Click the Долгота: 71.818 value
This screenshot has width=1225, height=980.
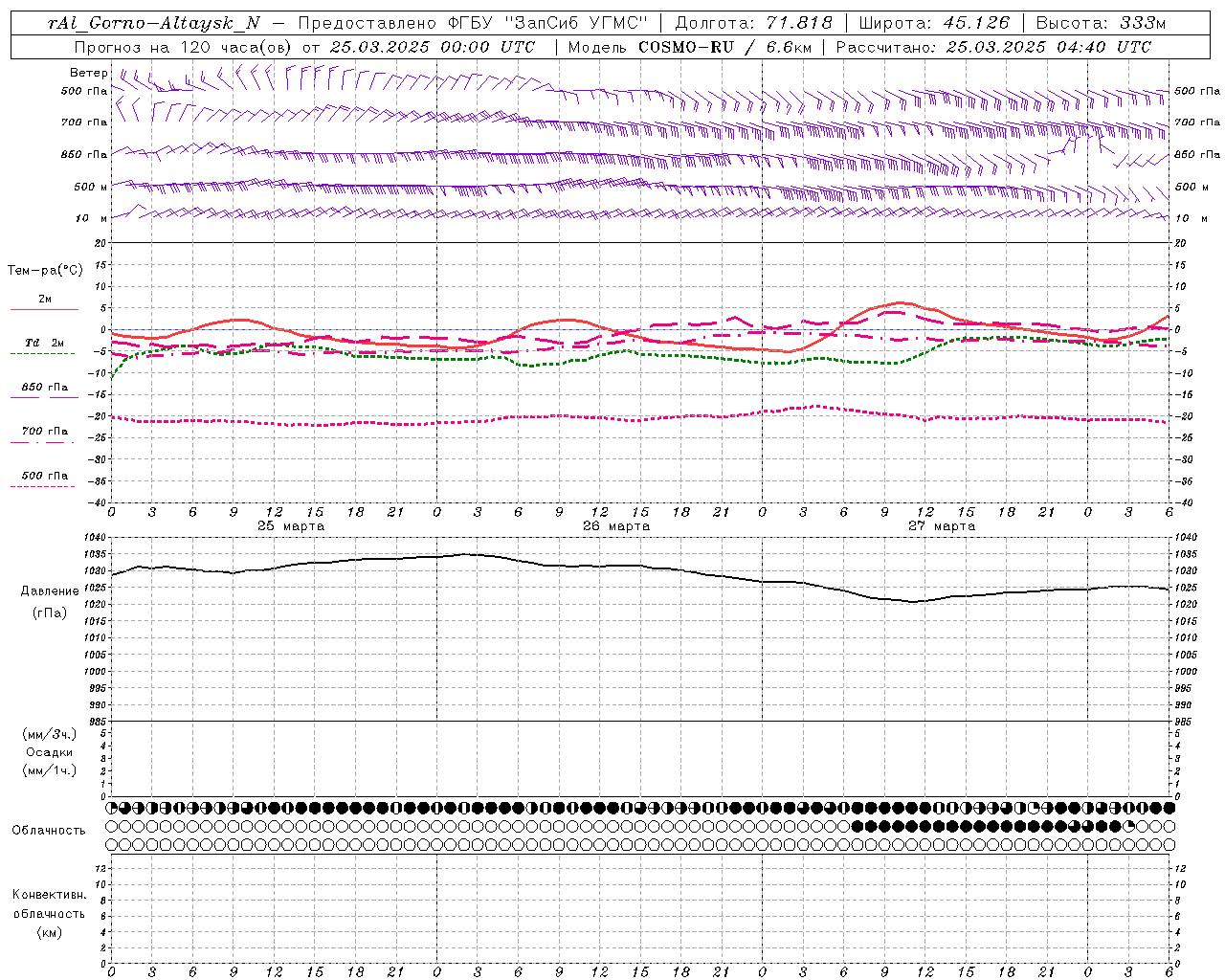[754, 23]
